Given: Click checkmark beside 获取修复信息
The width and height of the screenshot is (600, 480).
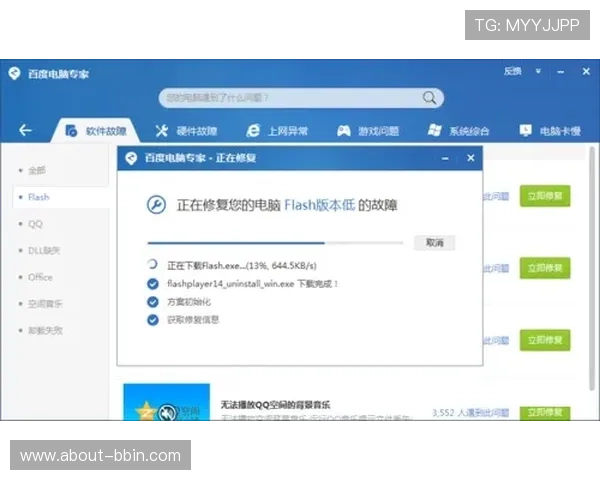Looking at the screenshot, I should point(153,320).
